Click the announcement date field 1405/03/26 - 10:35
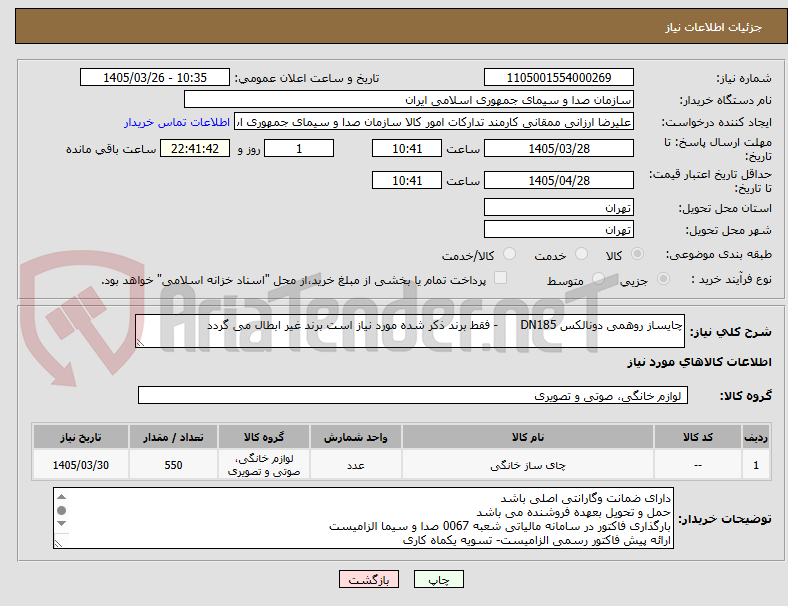Image resolution: width=788 pixels, height=606 pixels. tap(155, 77)
